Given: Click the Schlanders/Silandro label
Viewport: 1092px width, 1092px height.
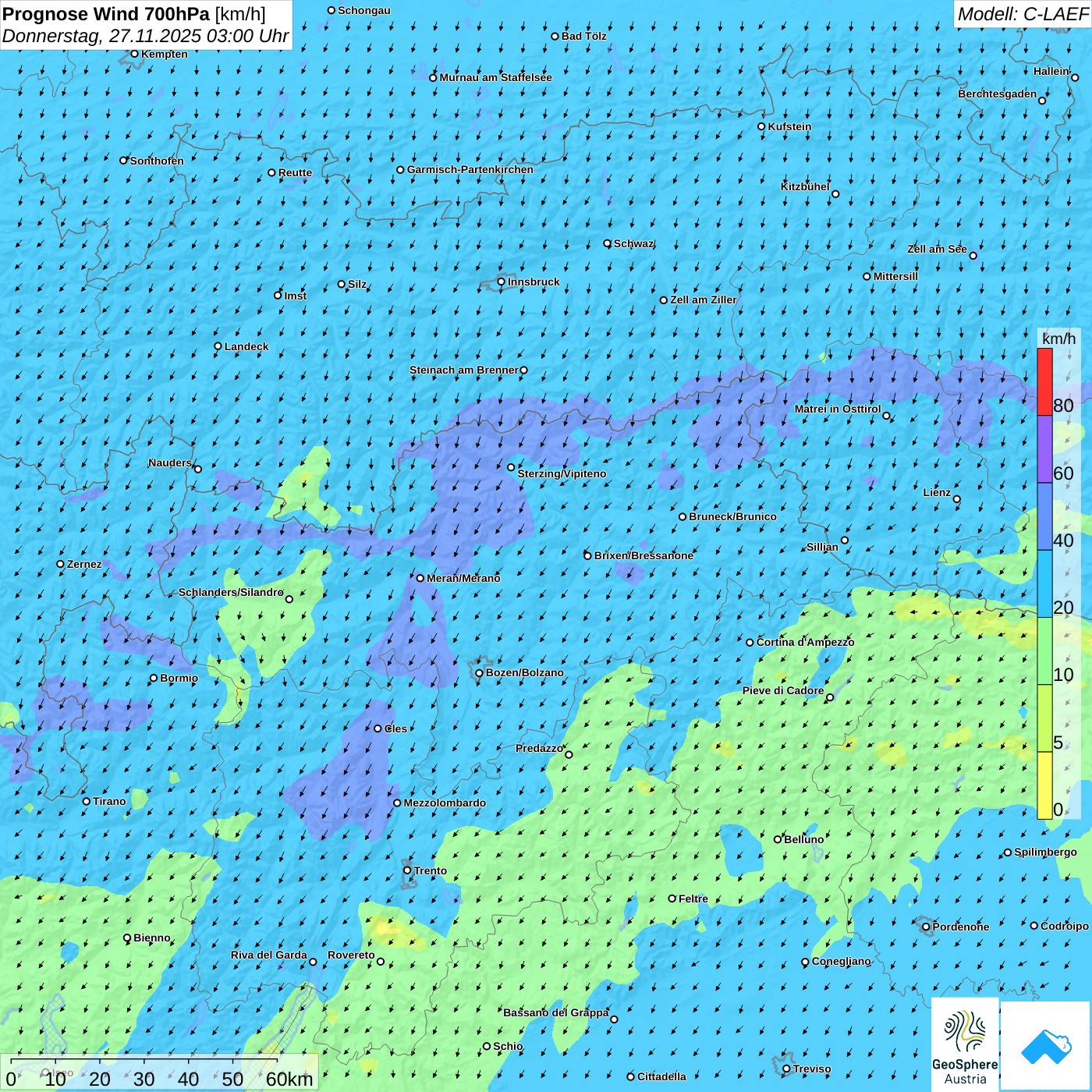Looking at the screenshot, I should click(x=231, y=592).
